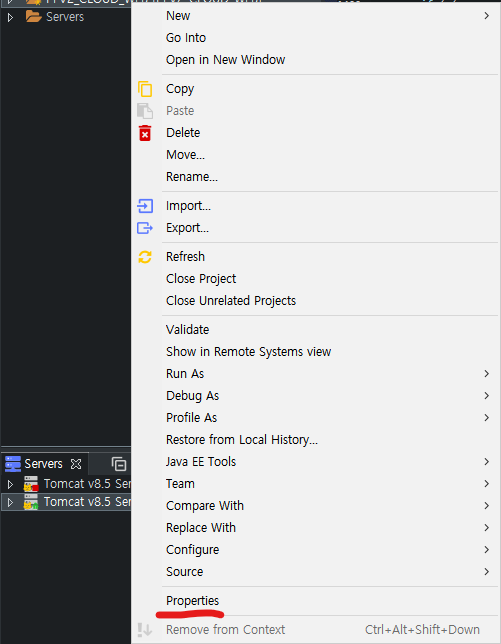Image resolution: width=501 pixels, height=644 pixels.
Task: Open the Run As submenu arrow
Action: (487, 374)
